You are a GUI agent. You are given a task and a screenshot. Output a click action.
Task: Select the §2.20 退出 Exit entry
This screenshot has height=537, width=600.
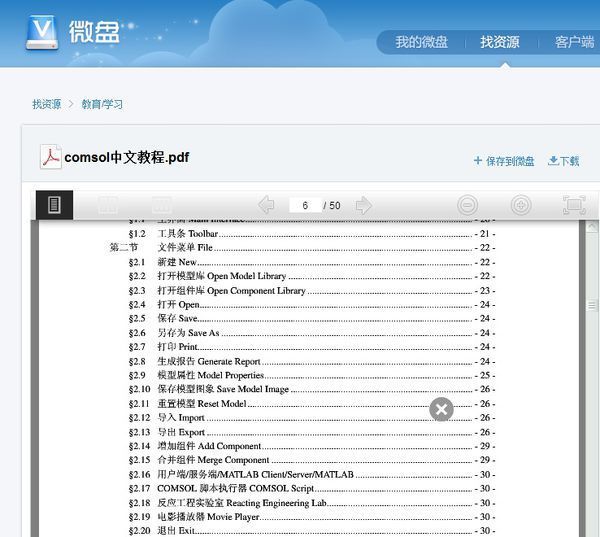[x=312, y=531]
